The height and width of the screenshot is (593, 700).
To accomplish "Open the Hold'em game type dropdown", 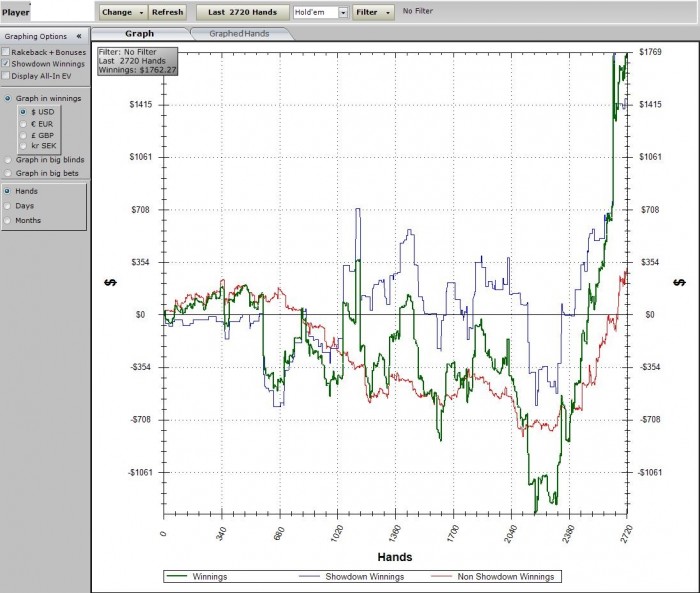I will point(343,13).
